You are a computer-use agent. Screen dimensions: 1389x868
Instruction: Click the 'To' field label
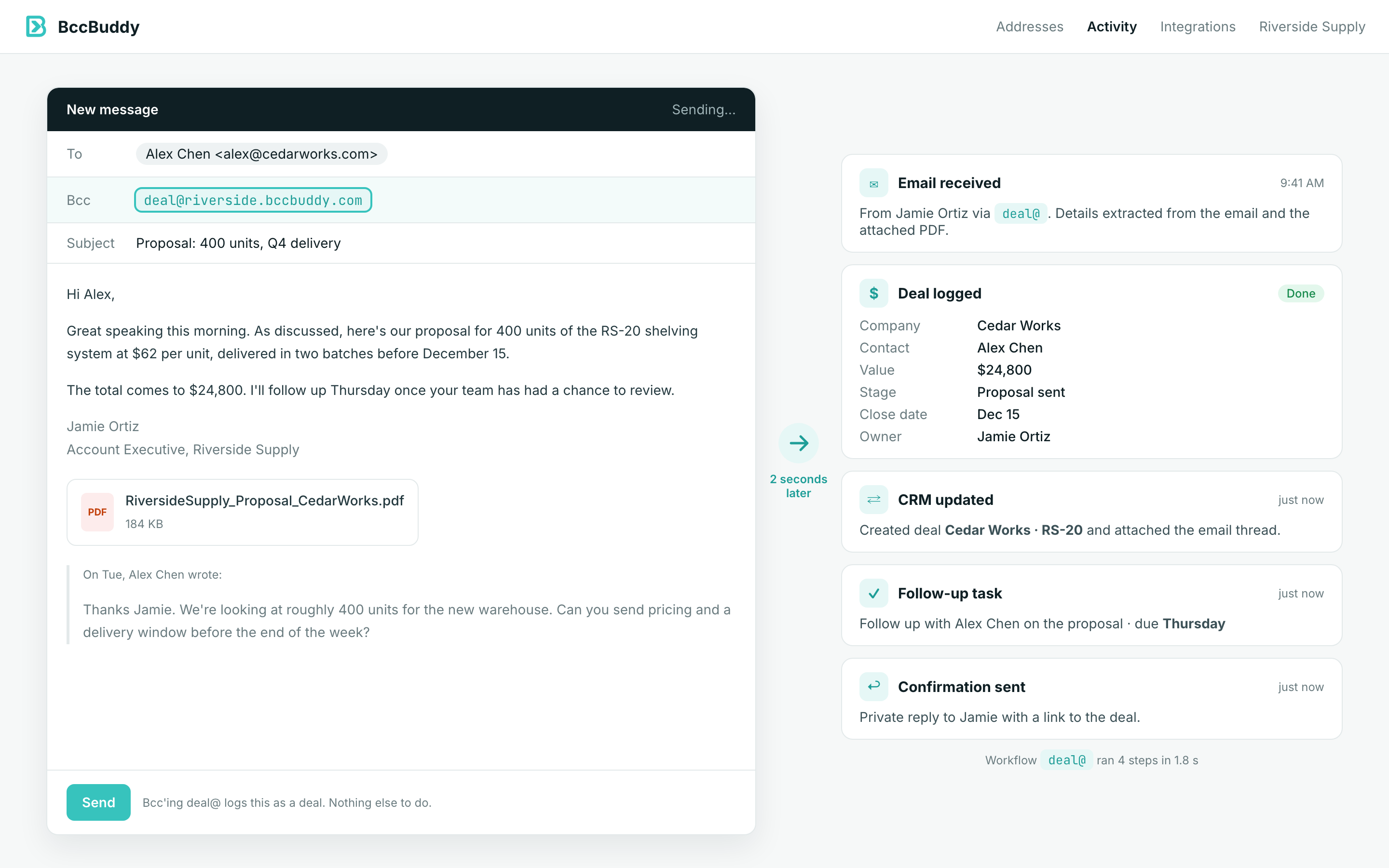point(74,154)
